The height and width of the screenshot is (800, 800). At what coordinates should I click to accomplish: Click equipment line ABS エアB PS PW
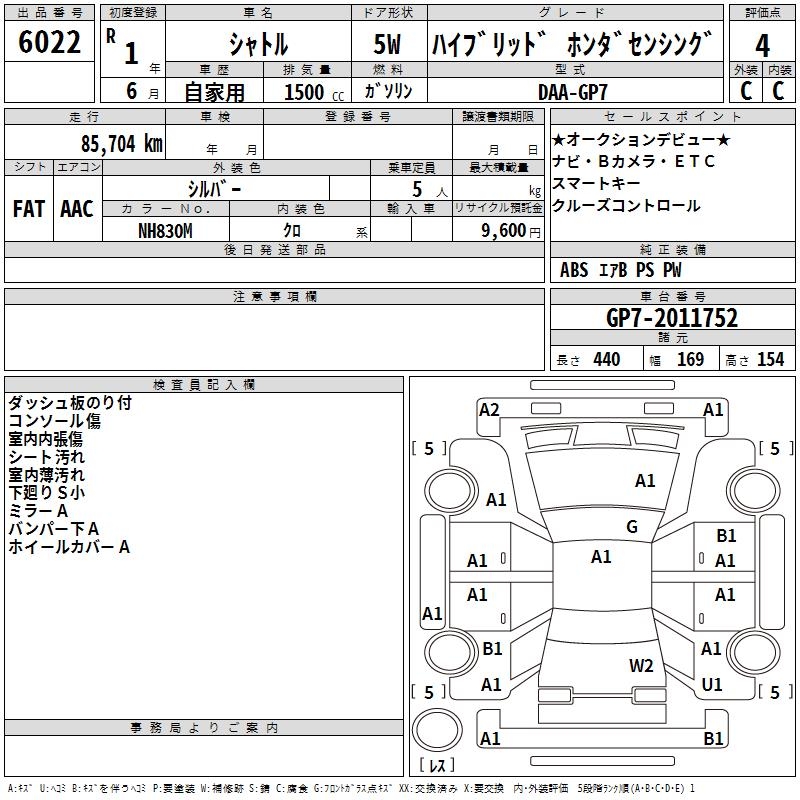[620, 270]
